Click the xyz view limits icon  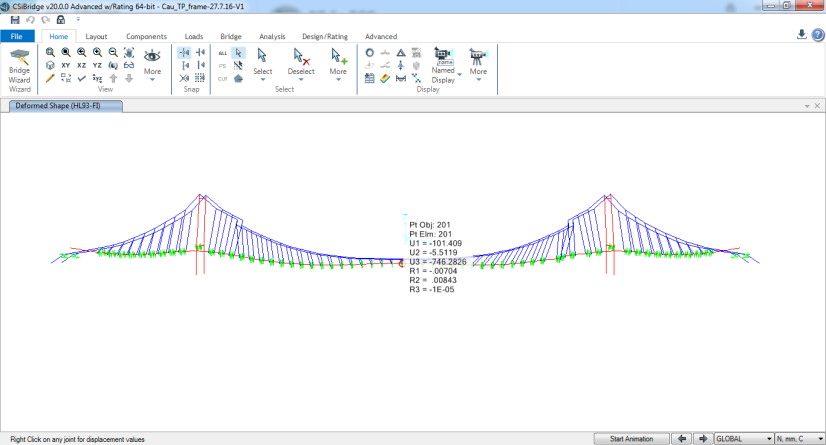pos(97,78)
